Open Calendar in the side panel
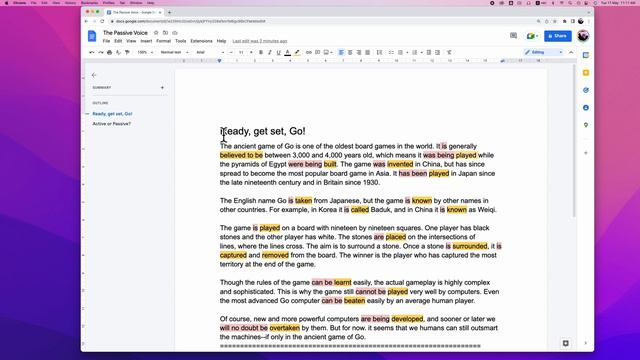The image size is (640, 360). point(586,55)
